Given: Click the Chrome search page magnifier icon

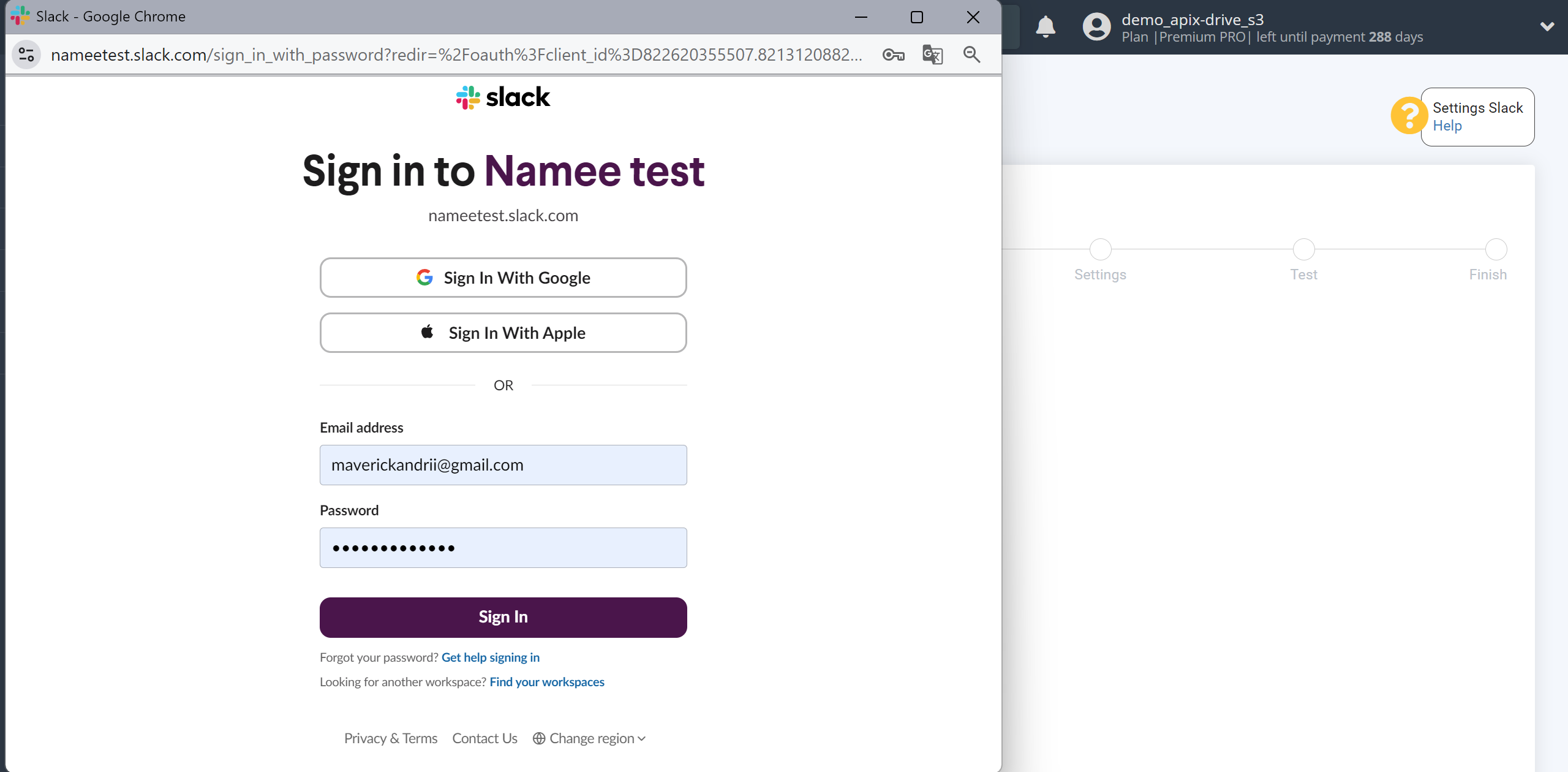Looking at the screenshot, I should (969, 55).
